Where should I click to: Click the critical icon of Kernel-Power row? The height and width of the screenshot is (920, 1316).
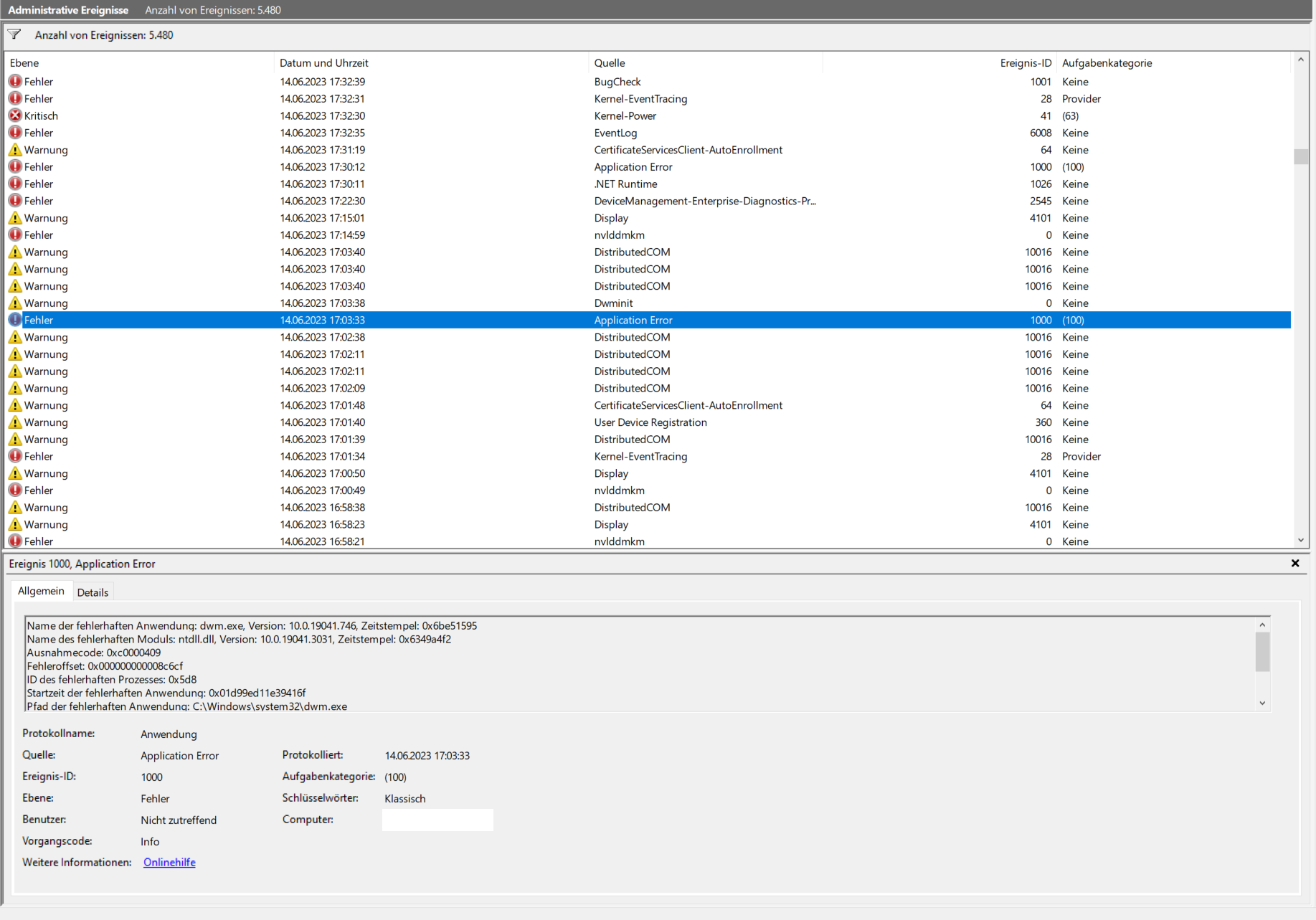click(15, 115)
